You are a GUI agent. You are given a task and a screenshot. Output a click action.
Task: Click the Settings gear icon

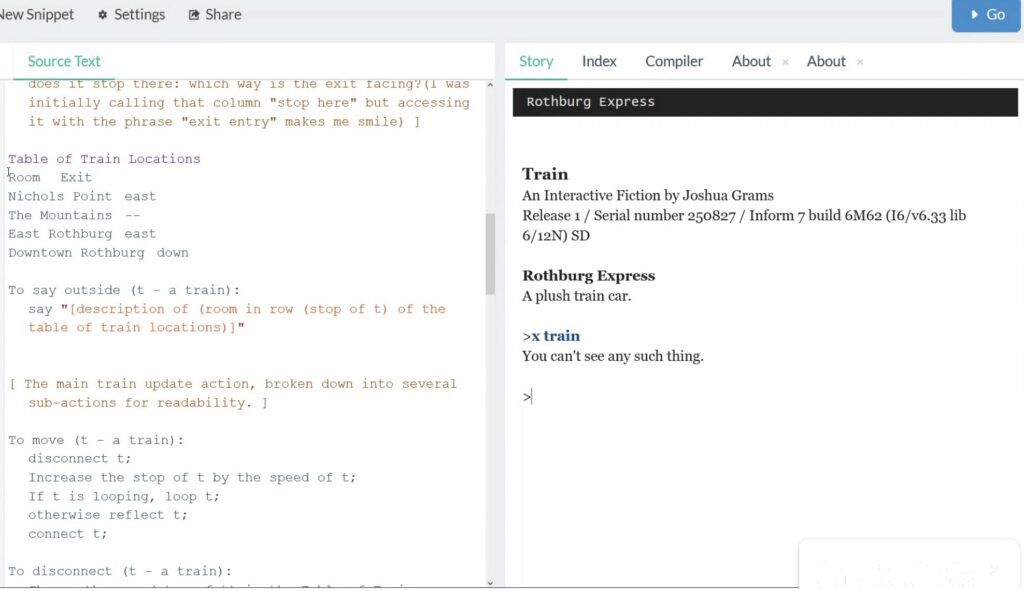[x=103, y=15]
